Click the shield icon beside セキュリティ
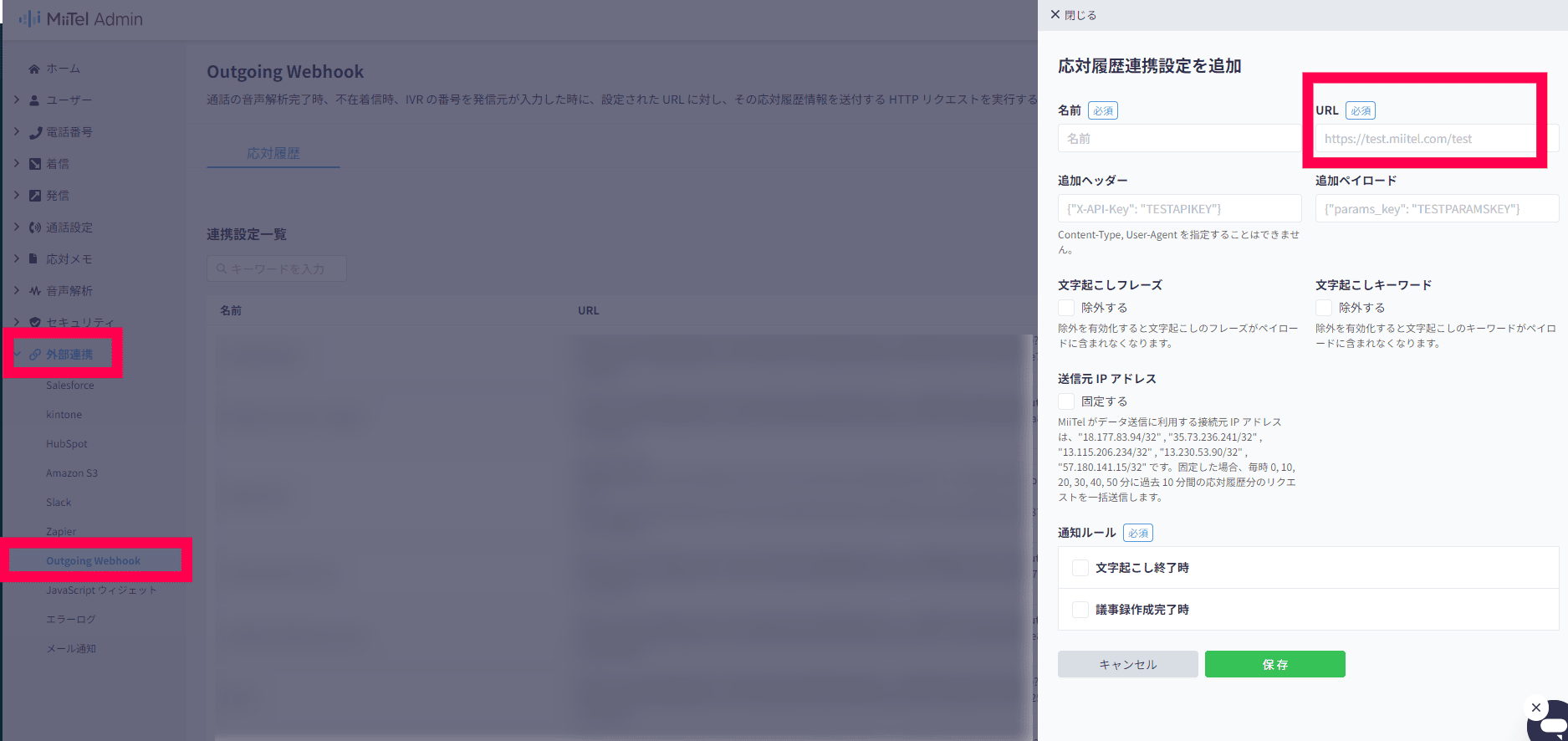 point(35,323)
